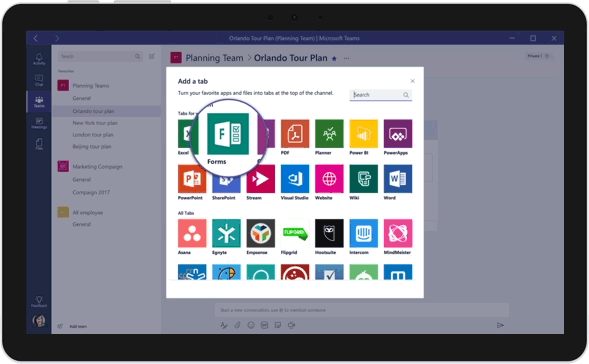This screenshot has height=364, width=589.
Task: Choose the Planner app icon
Action: click(329, 134)
